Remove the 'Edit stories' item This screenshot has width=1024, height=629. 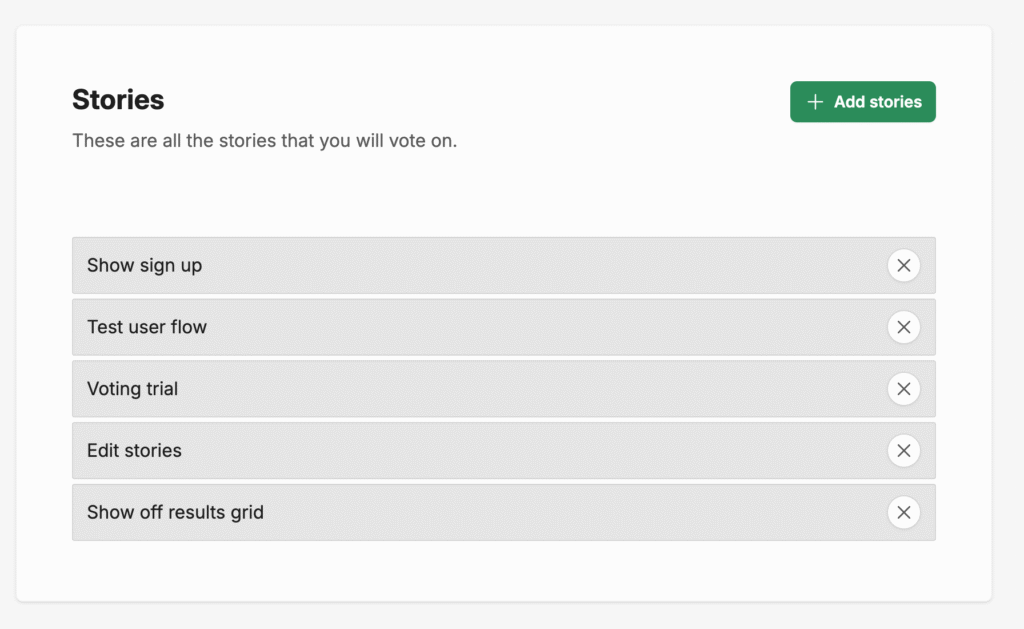click(x=903, y=451)
